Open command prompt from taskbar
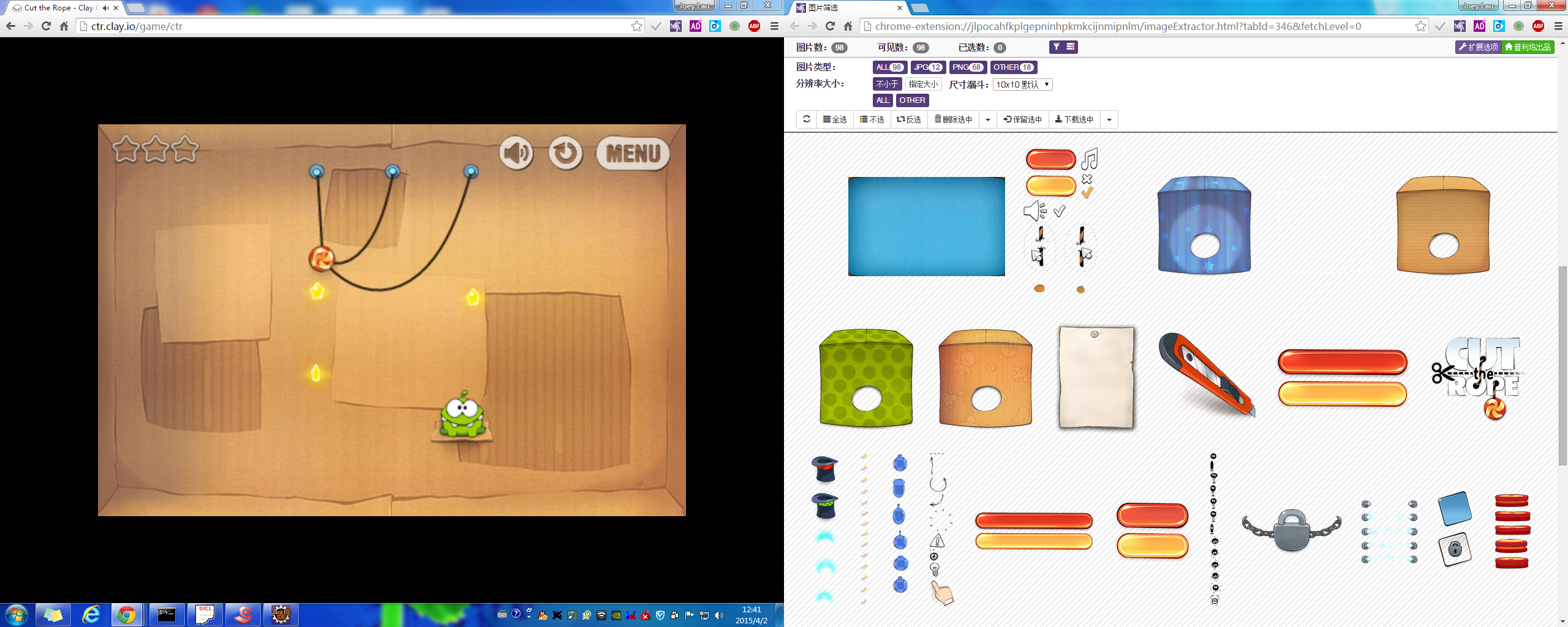 tap(167, 615)
